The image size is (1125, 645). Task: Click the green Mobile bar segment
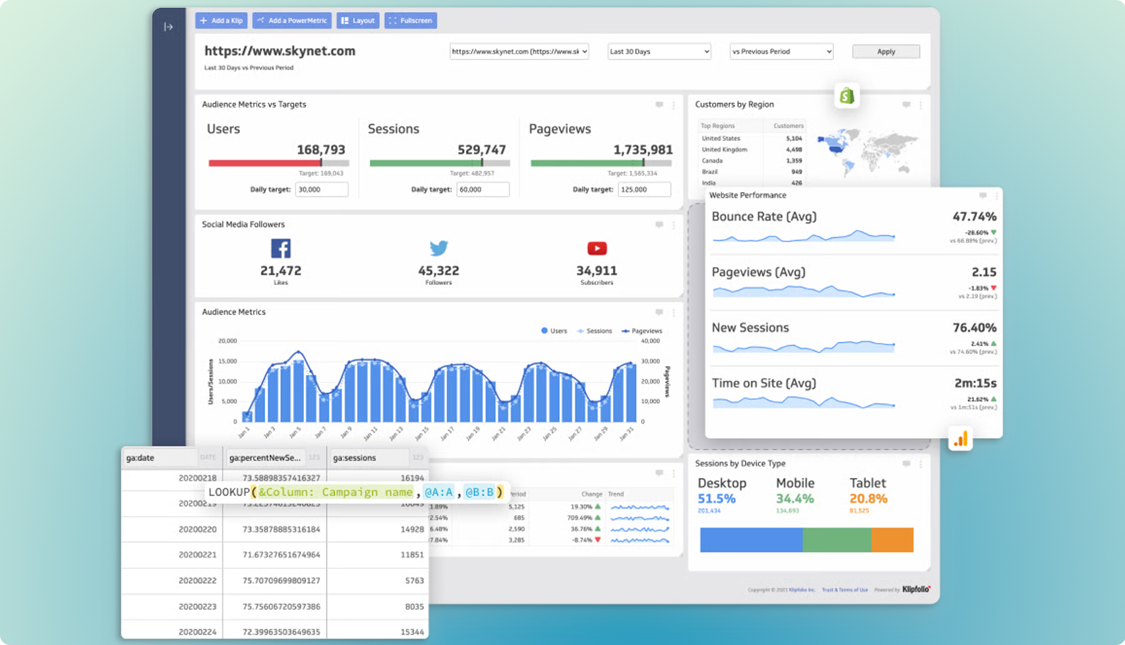pos(837,540)
